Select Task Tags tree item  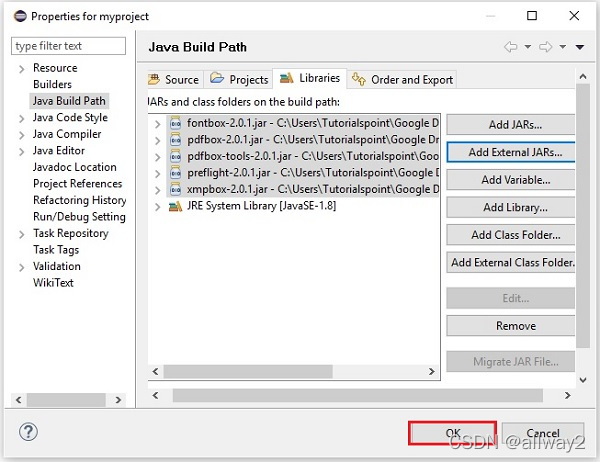56,250
